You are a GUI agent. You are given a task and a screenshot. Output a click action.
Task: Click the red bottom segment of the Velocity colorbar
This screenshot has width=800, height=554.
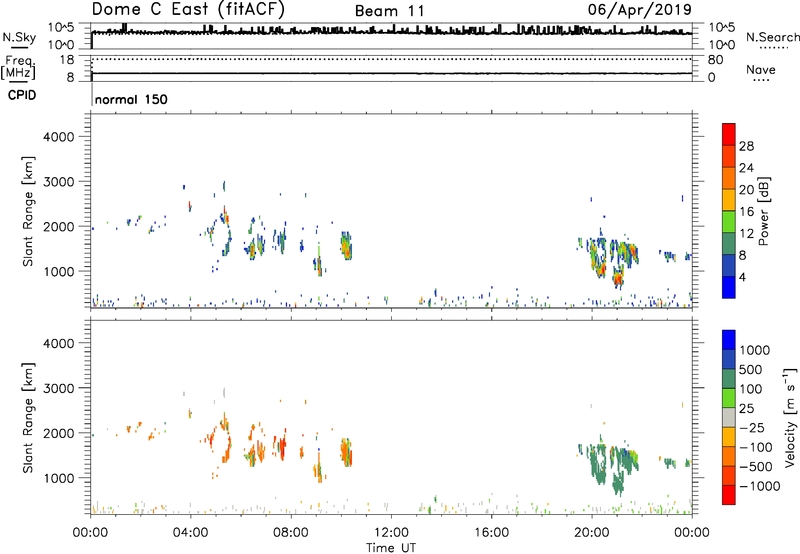tap(729, 494)
